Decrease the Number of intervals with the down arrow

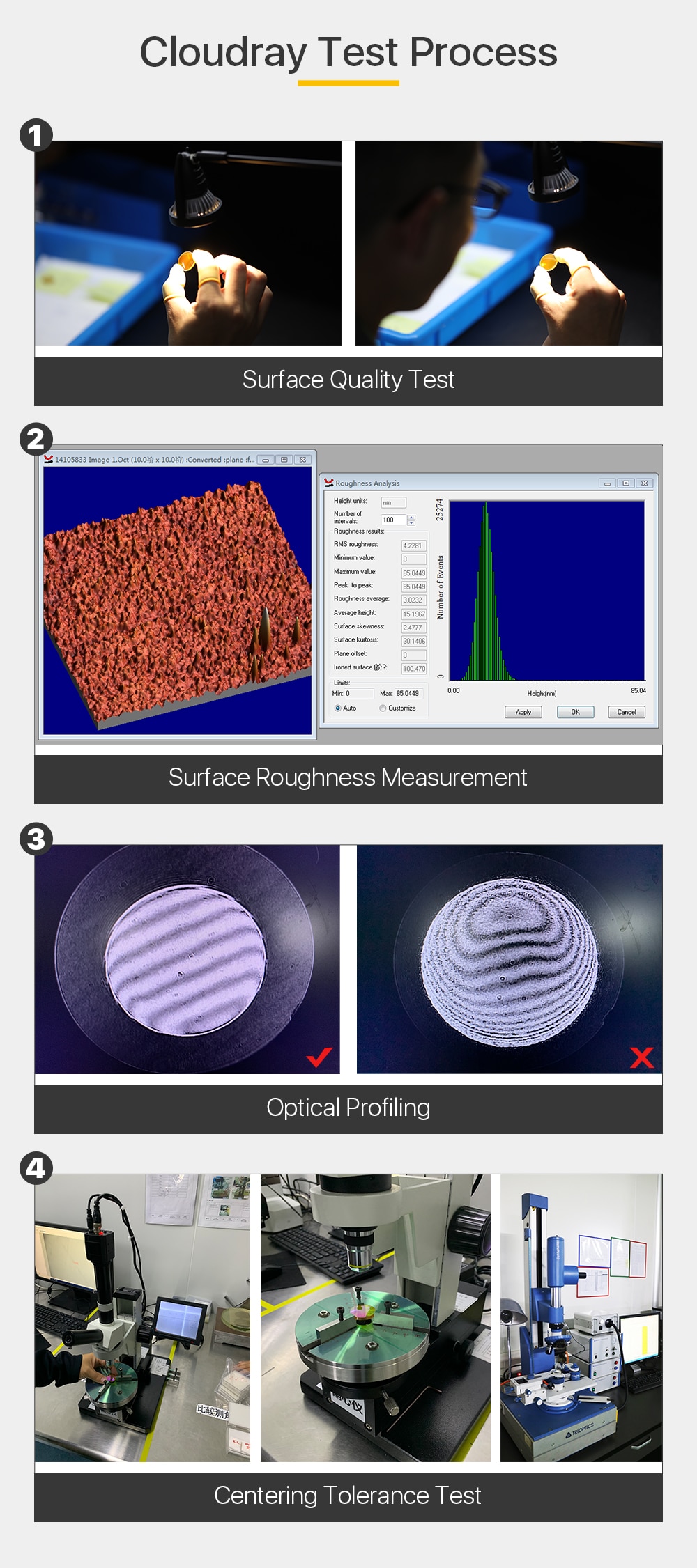click(x=411, y=522)
